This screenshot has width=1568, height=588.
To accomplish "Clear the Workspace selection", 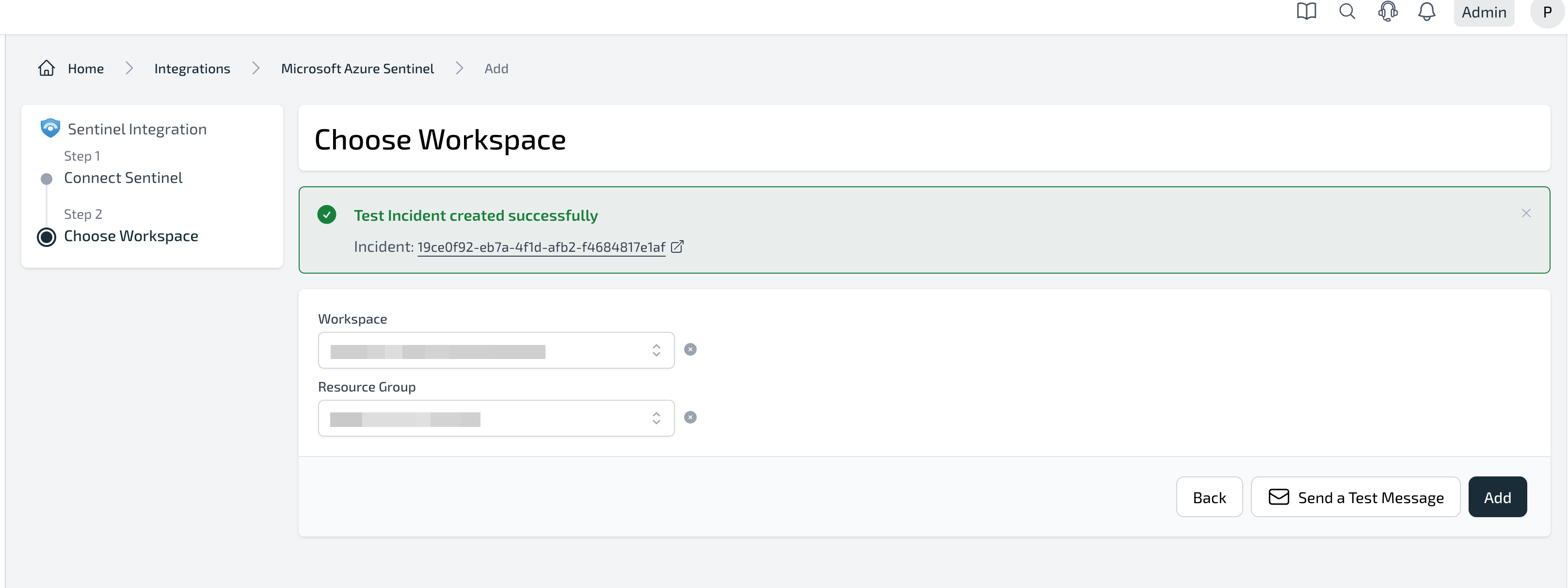I will [689, 350].
